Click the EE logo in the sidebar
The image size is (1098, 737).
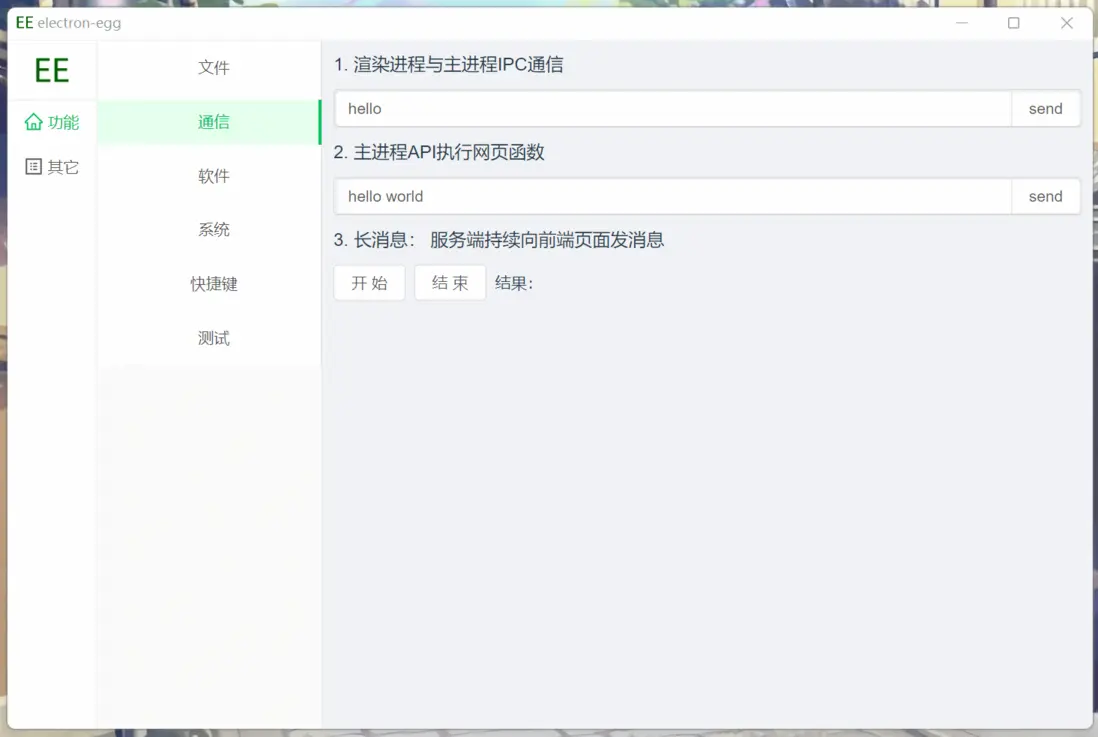click(x=52, y=71)
